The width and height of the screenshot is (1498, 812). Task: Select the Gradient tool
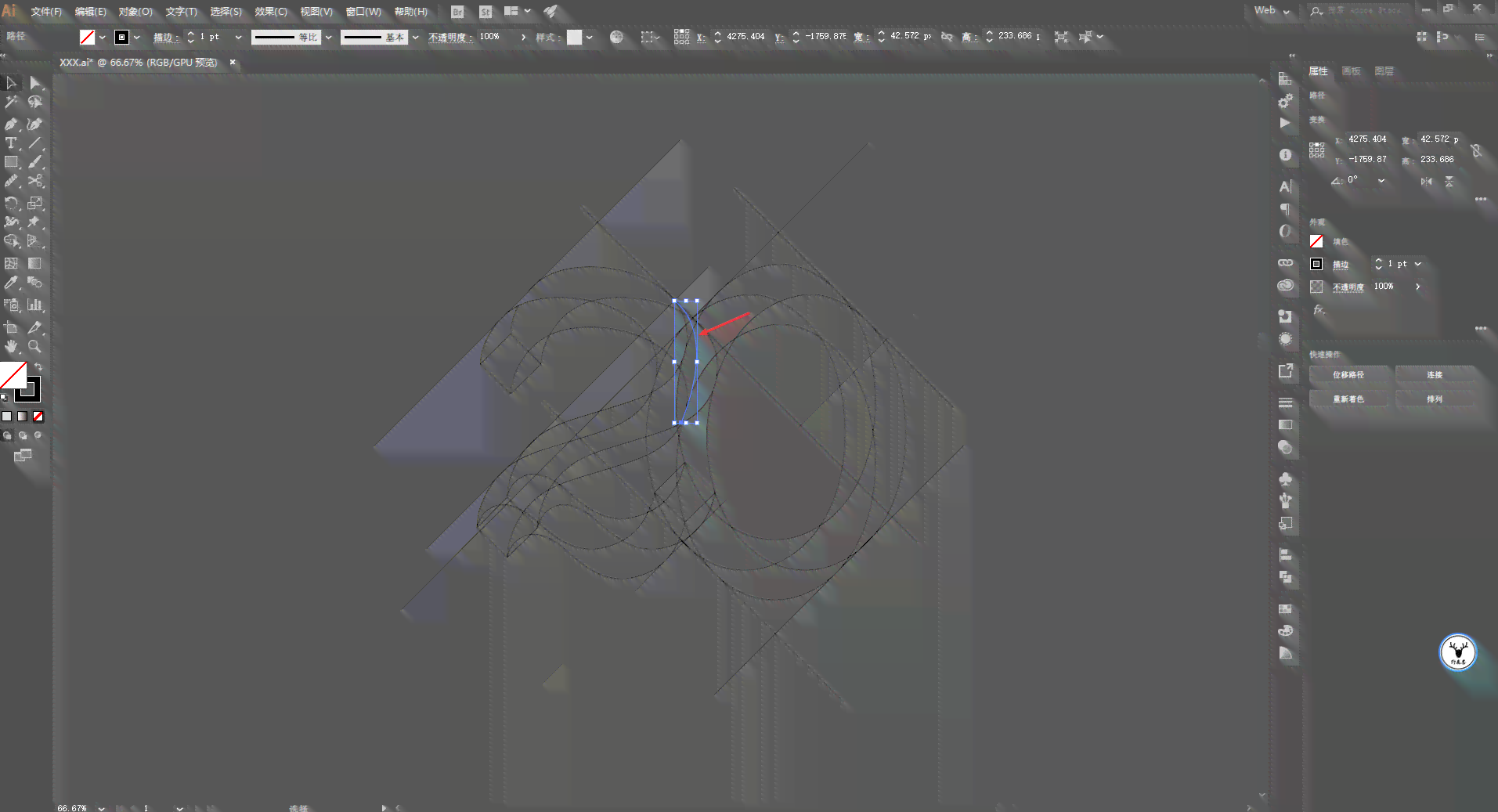coord(35,263)
